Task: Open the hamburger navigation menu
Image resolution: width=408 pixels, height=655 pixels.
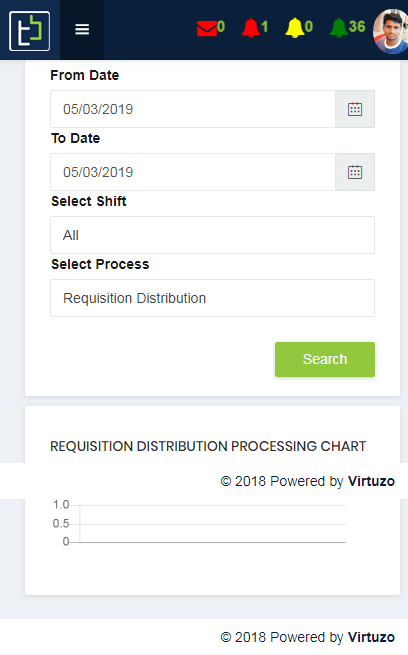Action: pyautogui.click(x=82, y=30)
